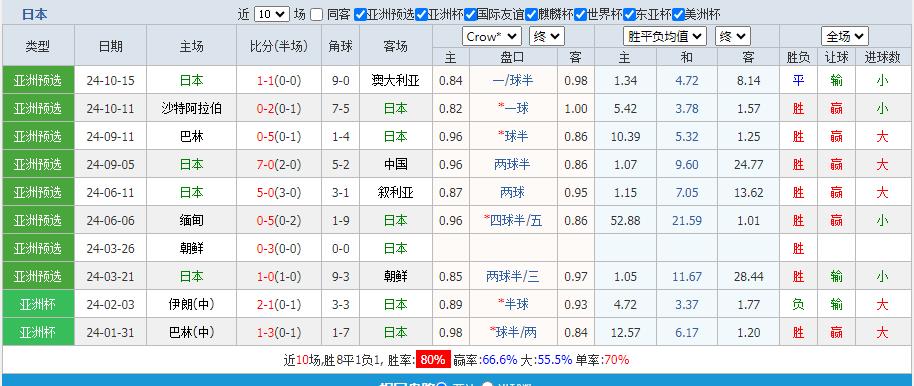This screenshot has height=386, width=914.
Task: Click the *半球 handicap cell
Action: 512,304
